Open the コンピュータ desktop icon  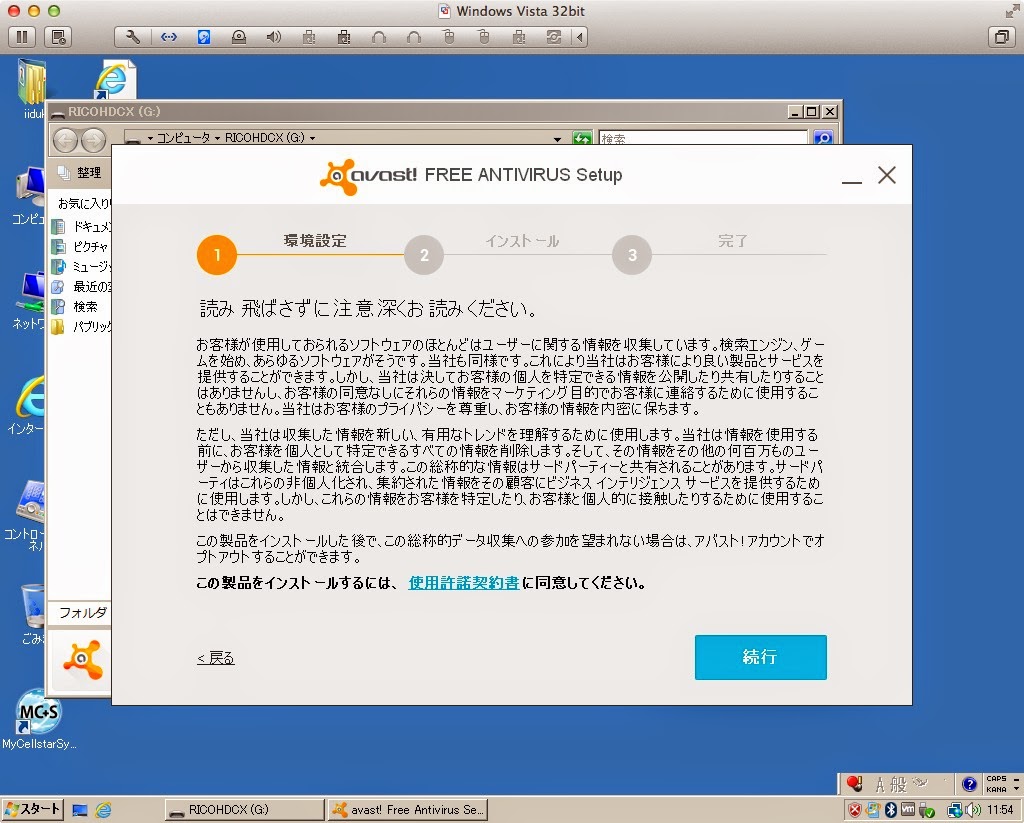pos(29,196)
